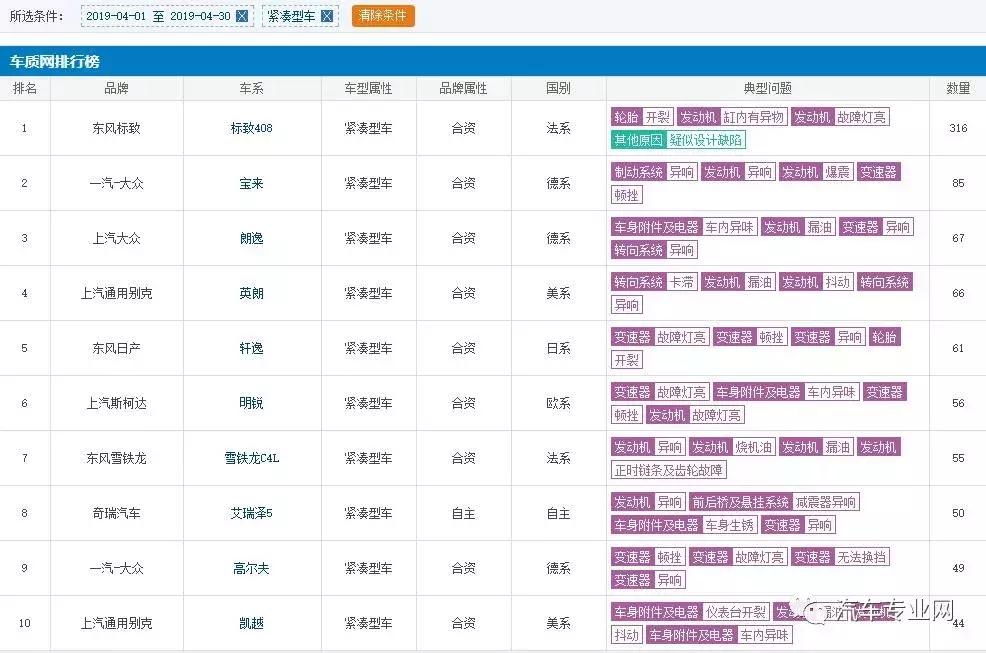Open the 艾瑞泽5 car series link
The height and width of the screenshot is (653, 986).
[x=252, y=513]
